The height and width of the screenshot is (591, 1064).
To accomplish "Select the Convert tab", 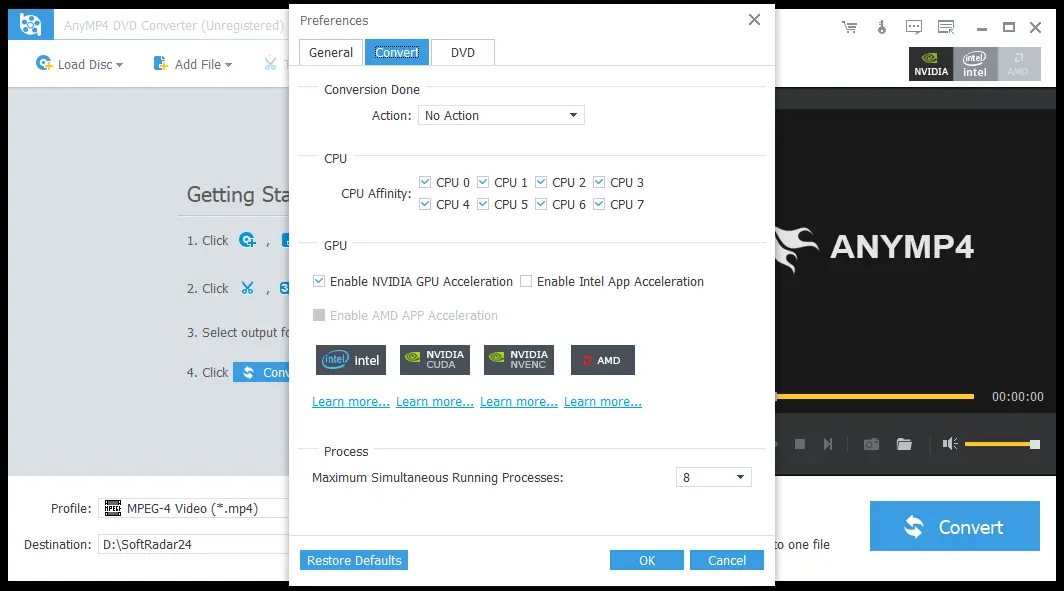I will click(397, 52).
